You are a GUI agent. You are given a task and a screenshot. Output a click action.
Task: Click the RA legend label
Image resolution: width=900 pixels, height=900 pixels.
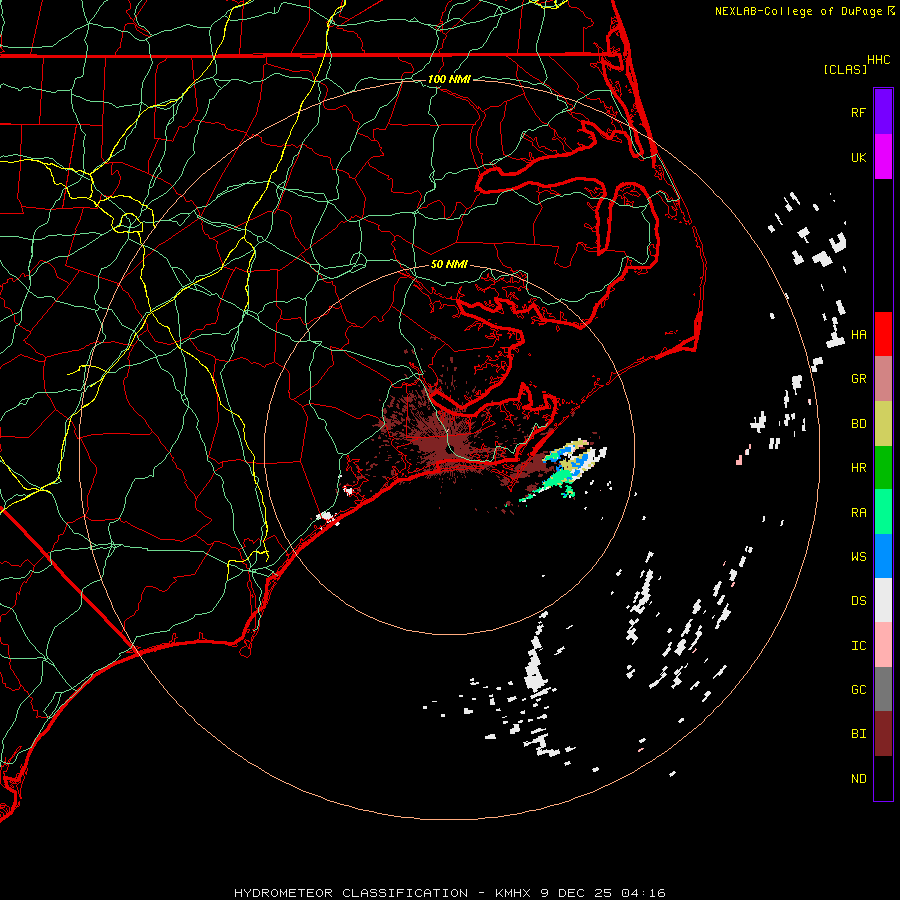858,513
